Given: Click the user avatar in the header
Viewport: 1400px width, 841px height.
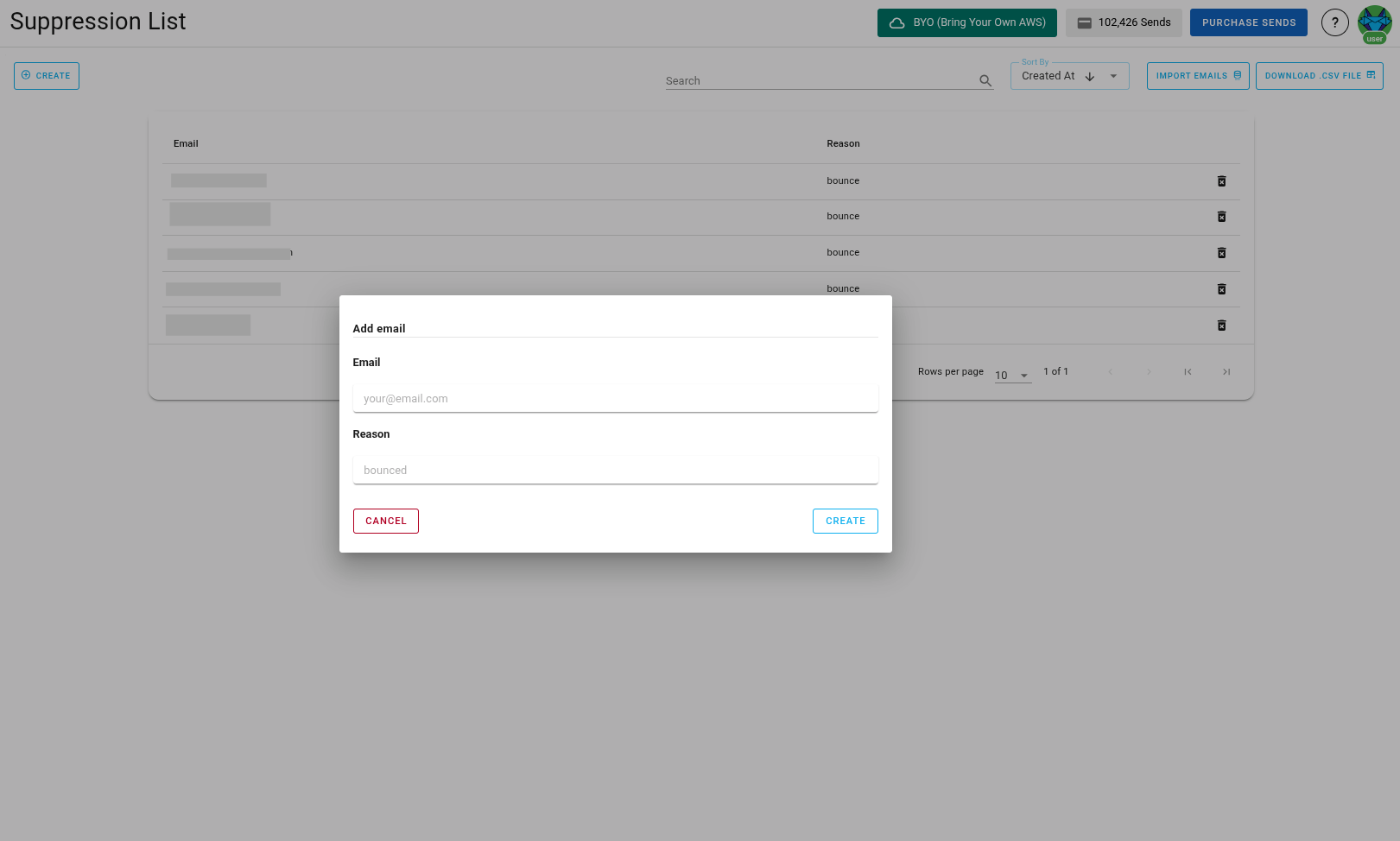Looking at the screenshot, I should coord(1374,22).
